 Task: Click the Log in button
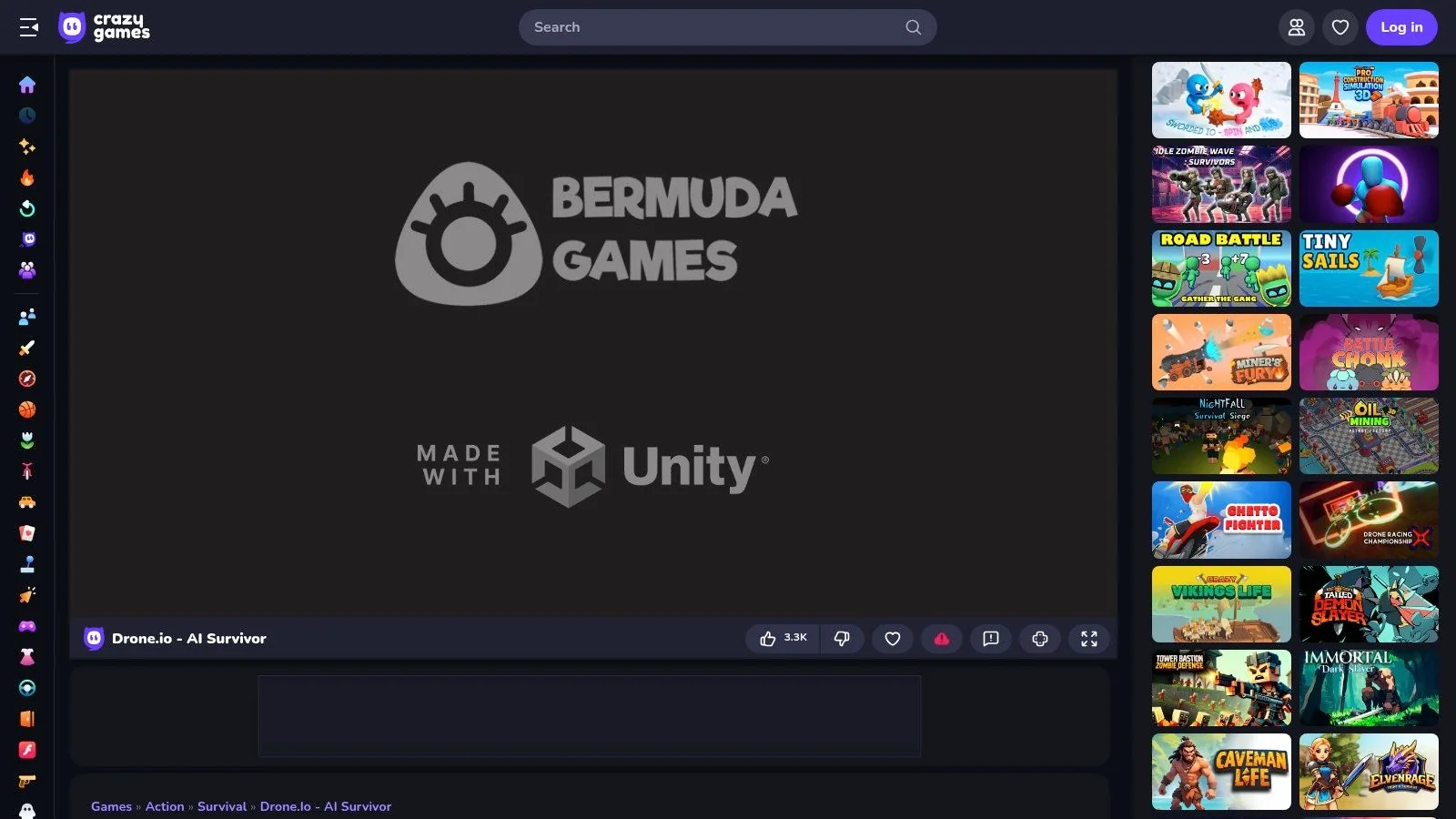click(x=1401, y=27)
